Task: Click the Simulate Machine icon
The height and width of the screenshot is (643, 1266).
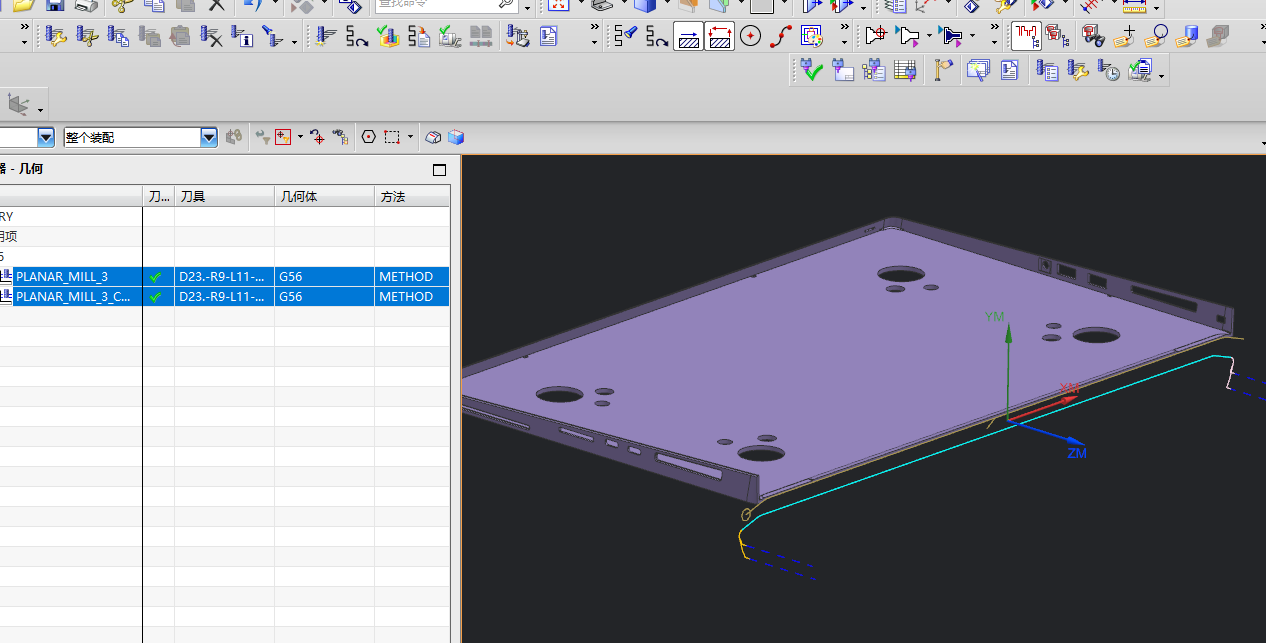Action: [450, 37]
